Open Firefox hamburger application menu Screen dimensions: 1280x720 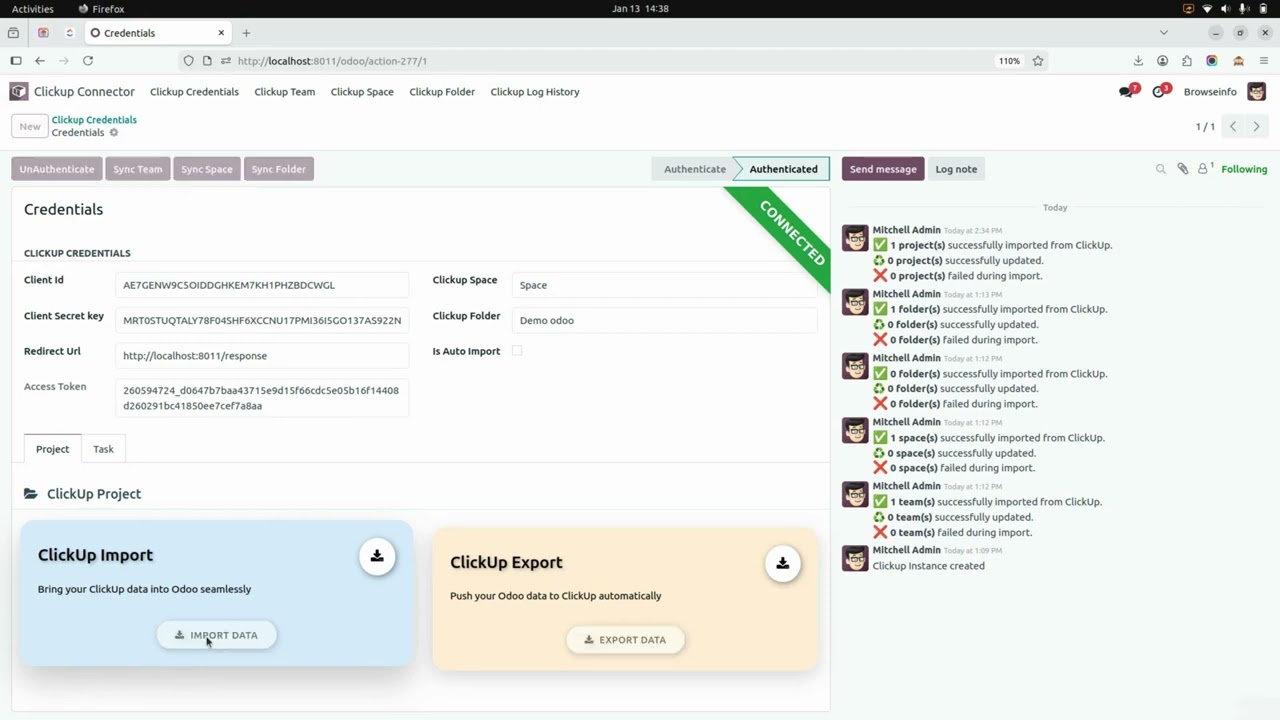coord(1264,61)
